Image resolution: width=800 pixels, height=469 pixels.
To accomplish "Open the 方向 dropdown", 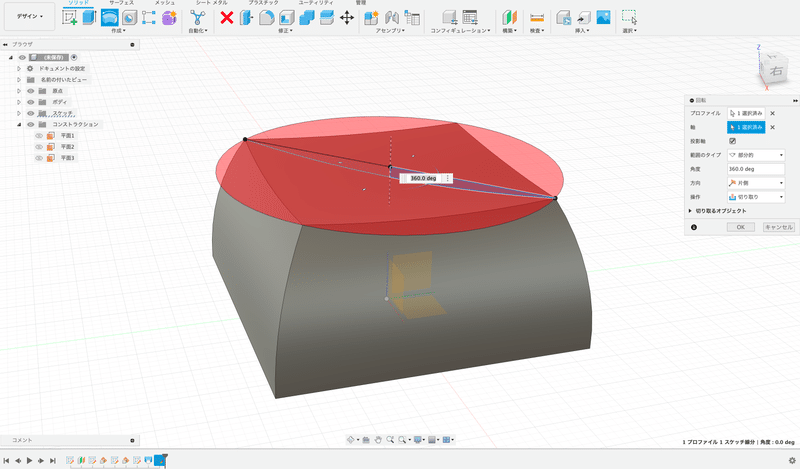I will [756, 183].
